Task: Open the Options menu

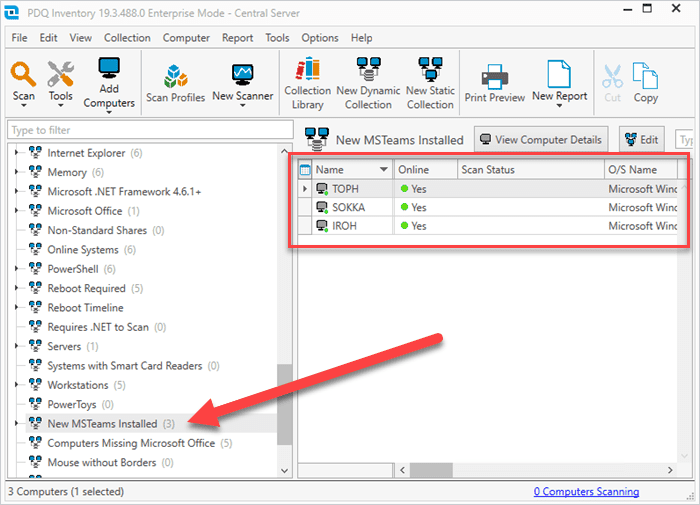Action: [320, 38]
